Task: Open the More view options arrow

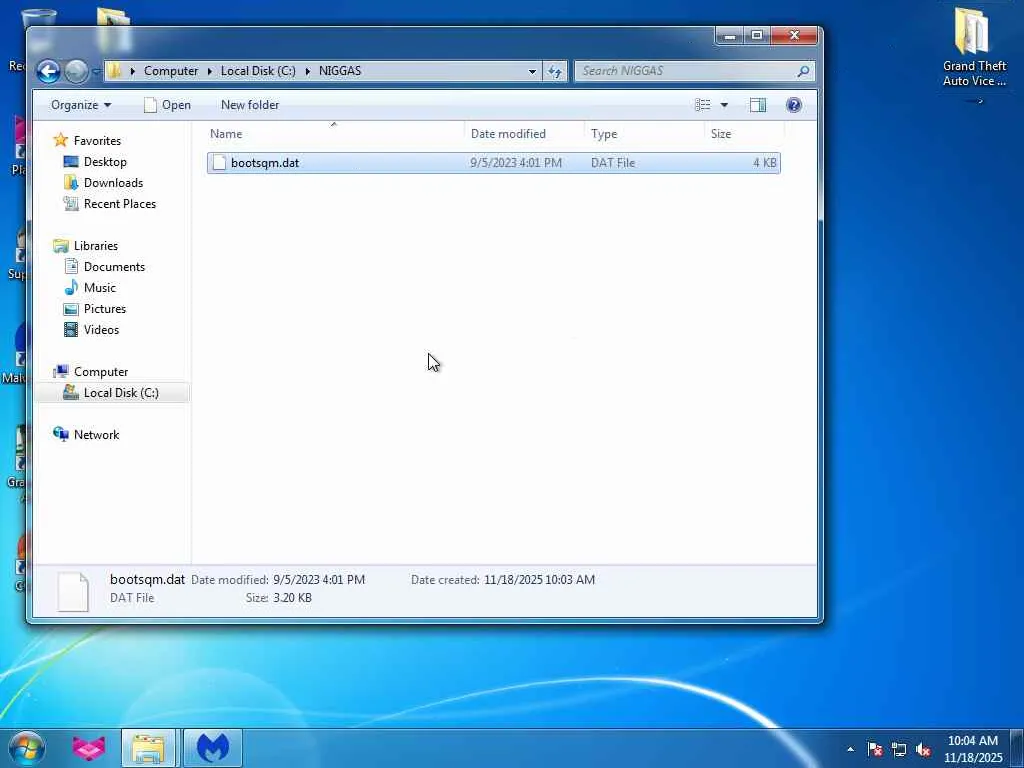Action: 724,105
